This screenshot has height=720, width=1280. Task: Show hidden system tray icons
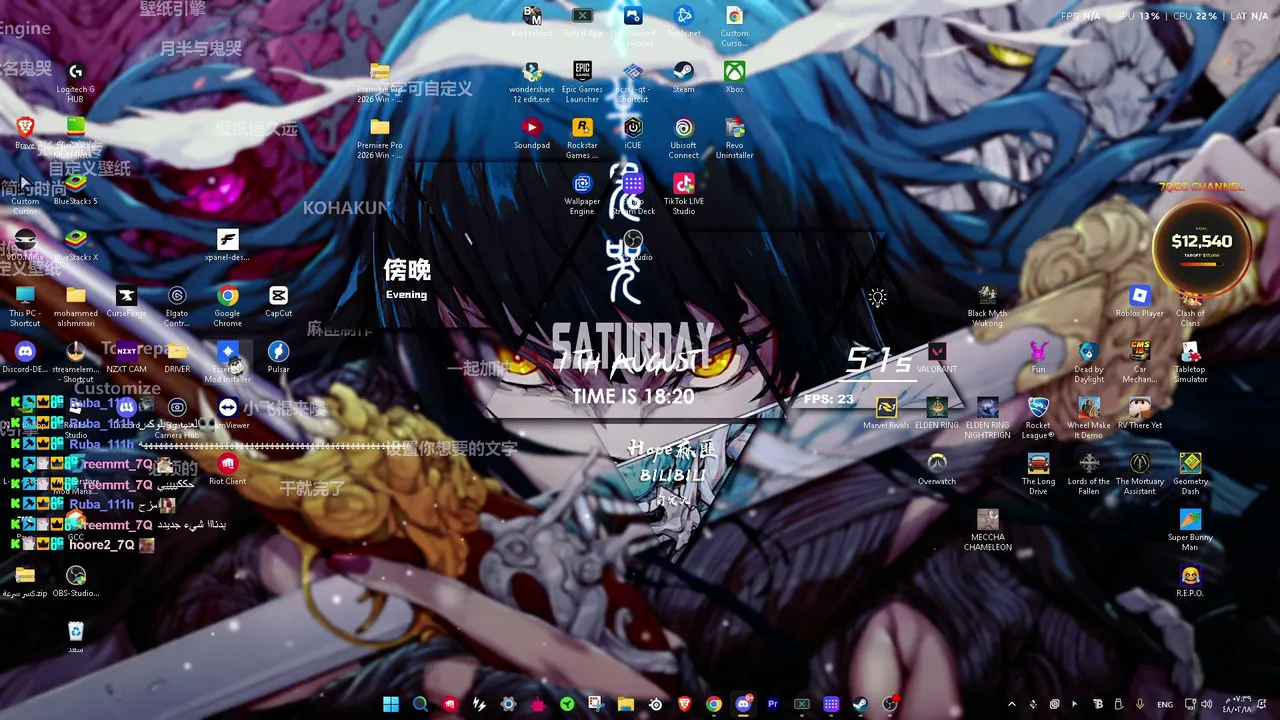click(x=1011, y=704)
